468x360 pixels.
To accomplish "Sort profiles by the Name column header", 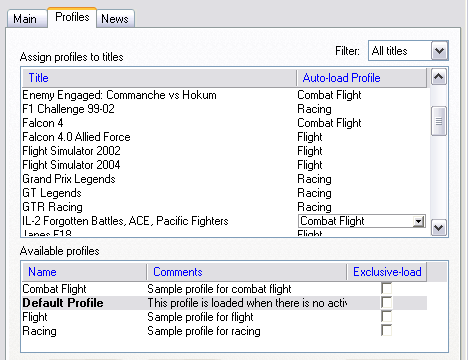I will pyautogui.click(x=84, y=272).
